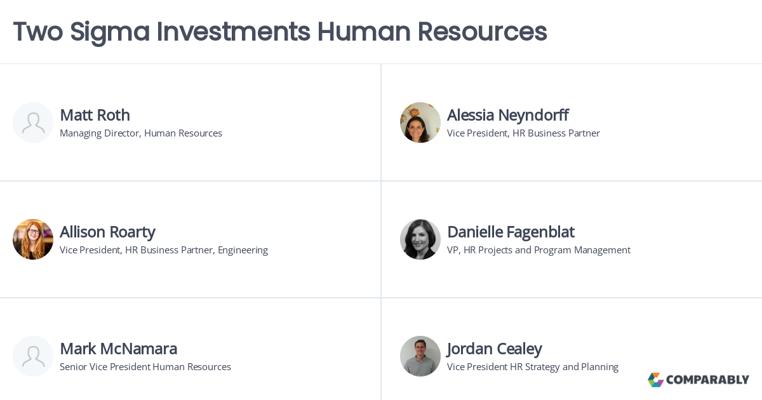Click the COMPARABLY brand wordmark
762x400 pixels.
(x=708, y=380)
